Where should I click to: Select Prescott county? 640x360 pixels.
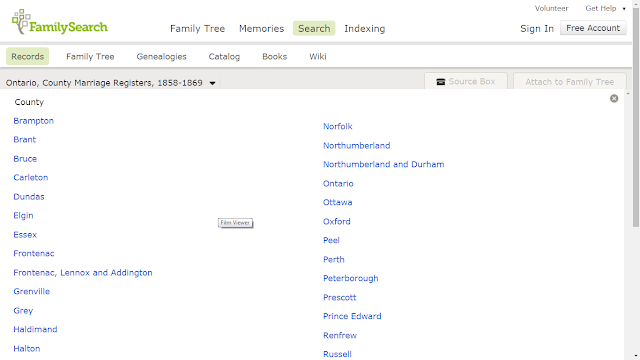[x=340, y=298]
